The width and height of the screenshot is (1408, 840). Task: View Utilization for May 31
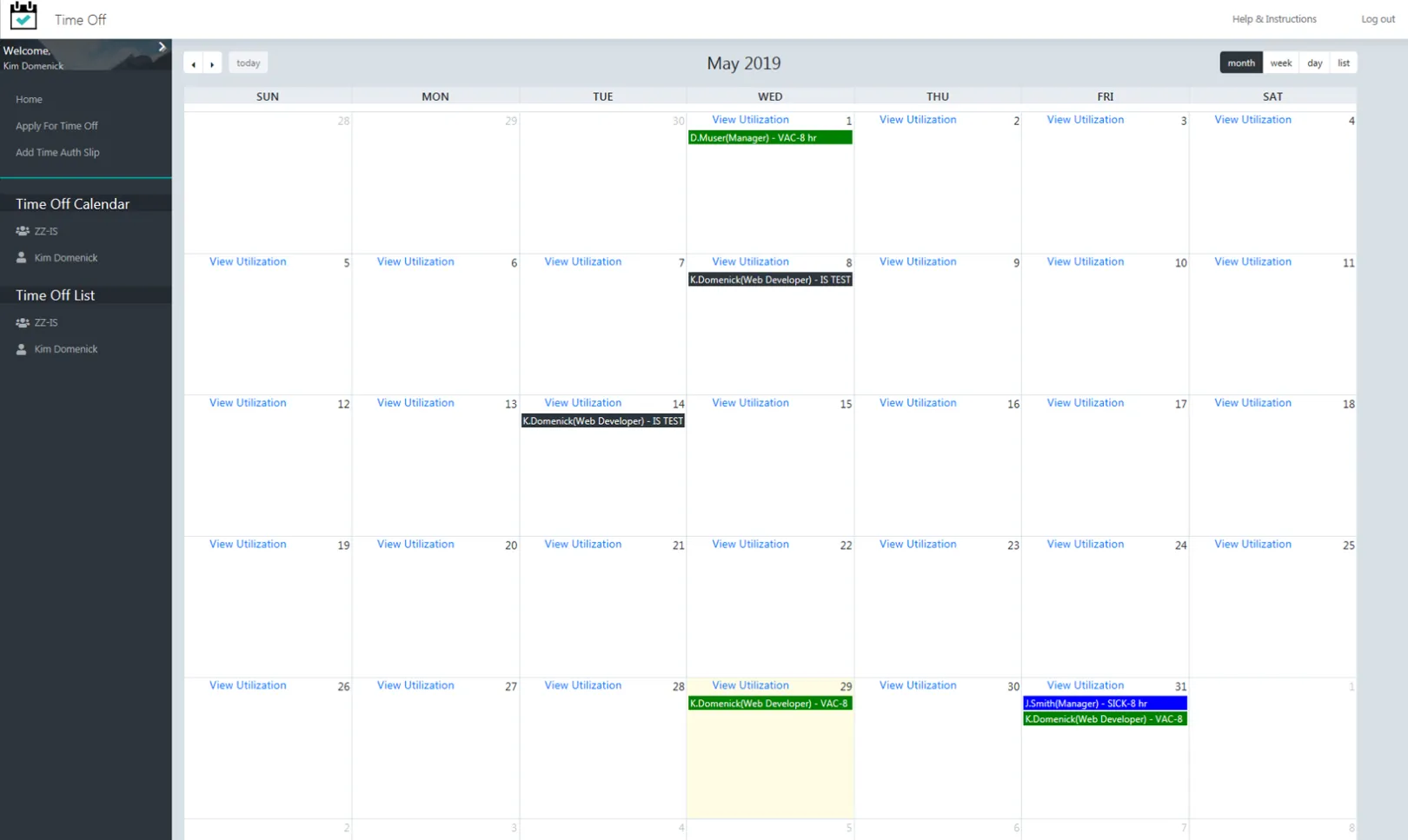pyautogui.click(x=1086, y=685)
